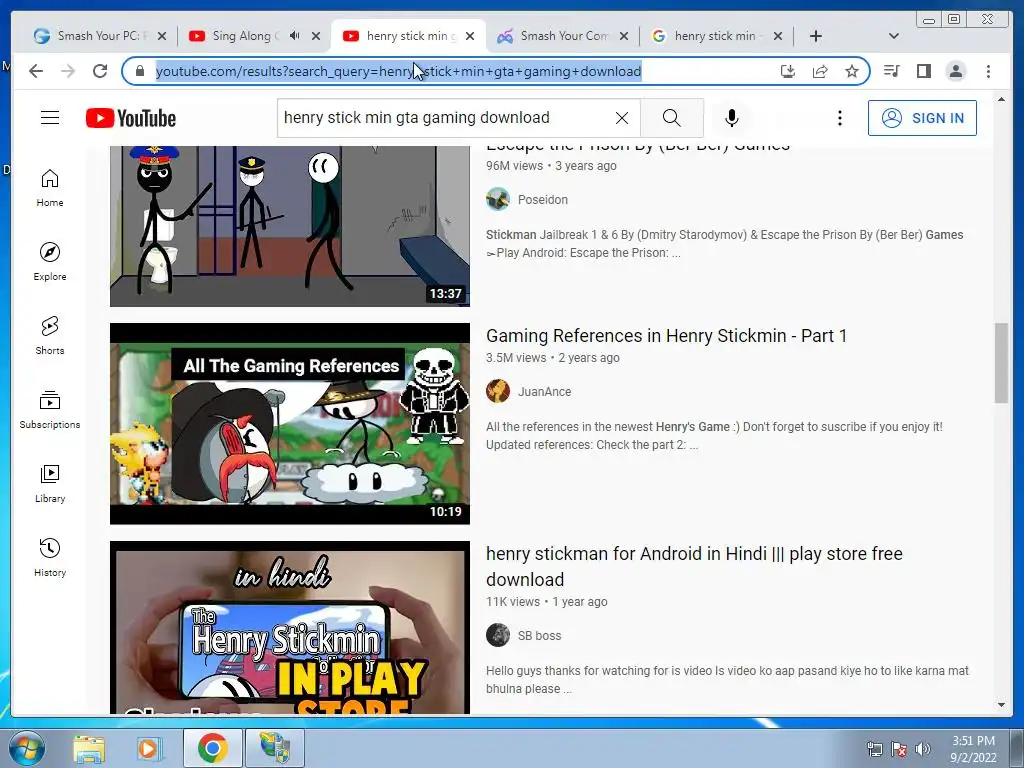Open YouTube settings three-dot menu
1024x768 pixels.
840,118
